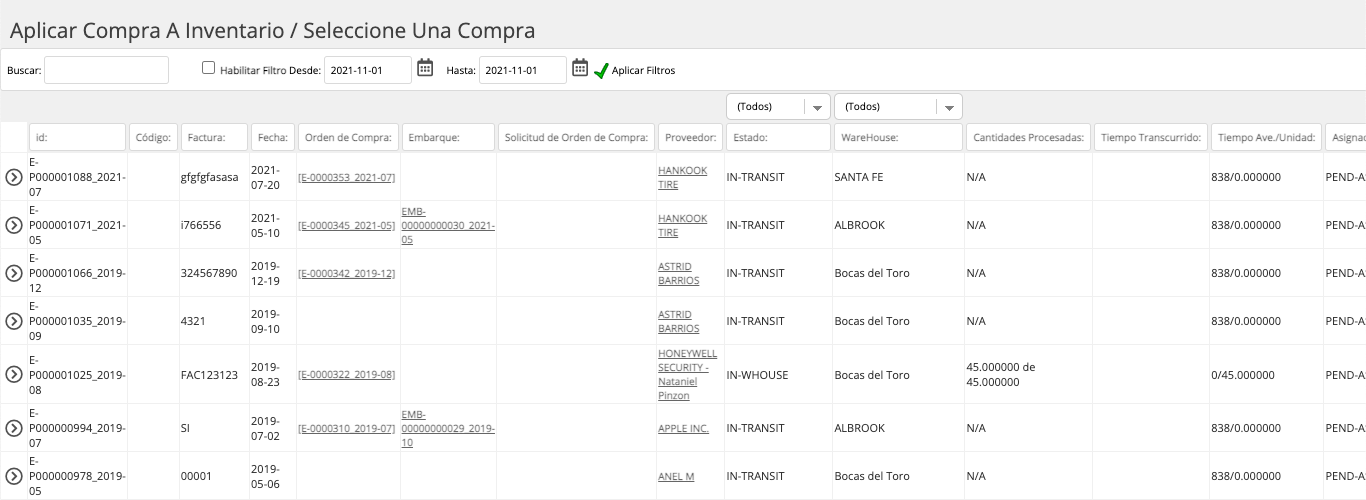Viewport: 1366px width, 500px height.
Task: Click Aplicar Filtros text button
Action: pos(643,71)
